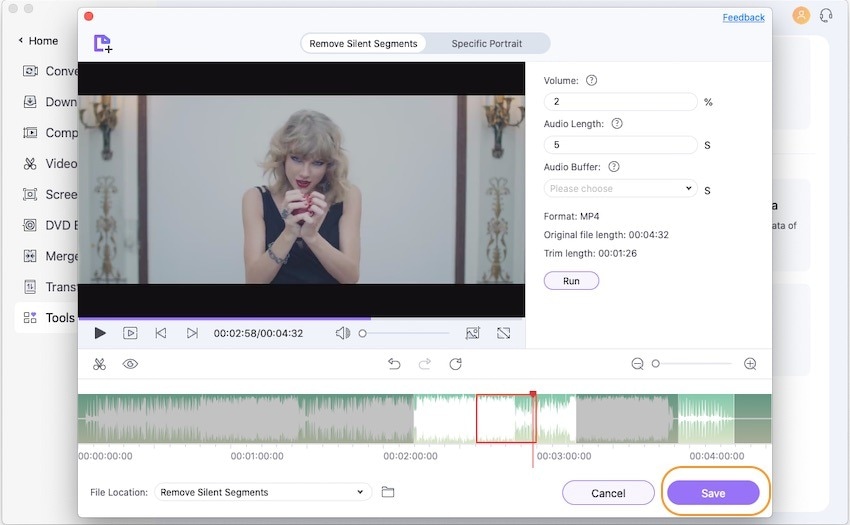Image resolution: width=850 pixels, height=525 pixels.
Task: Play the video preview
Action: click(100, 333)
